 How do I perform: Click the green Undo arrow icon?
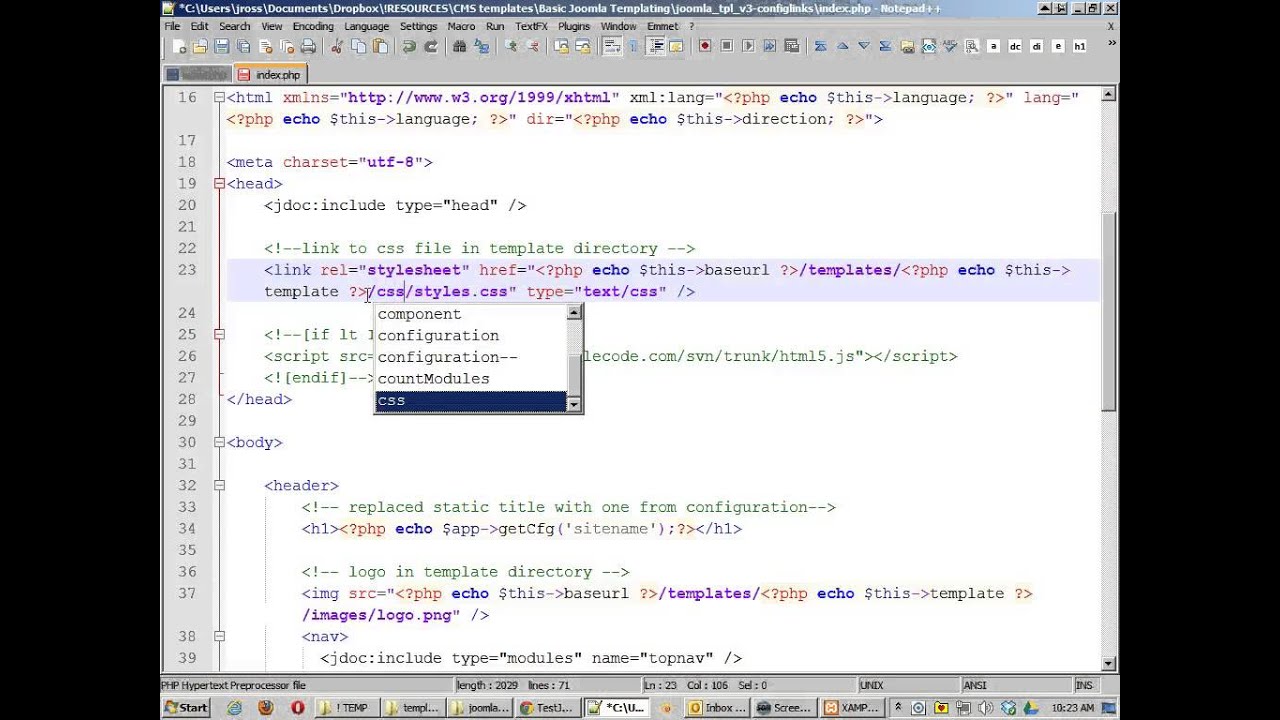click(408, 46)
